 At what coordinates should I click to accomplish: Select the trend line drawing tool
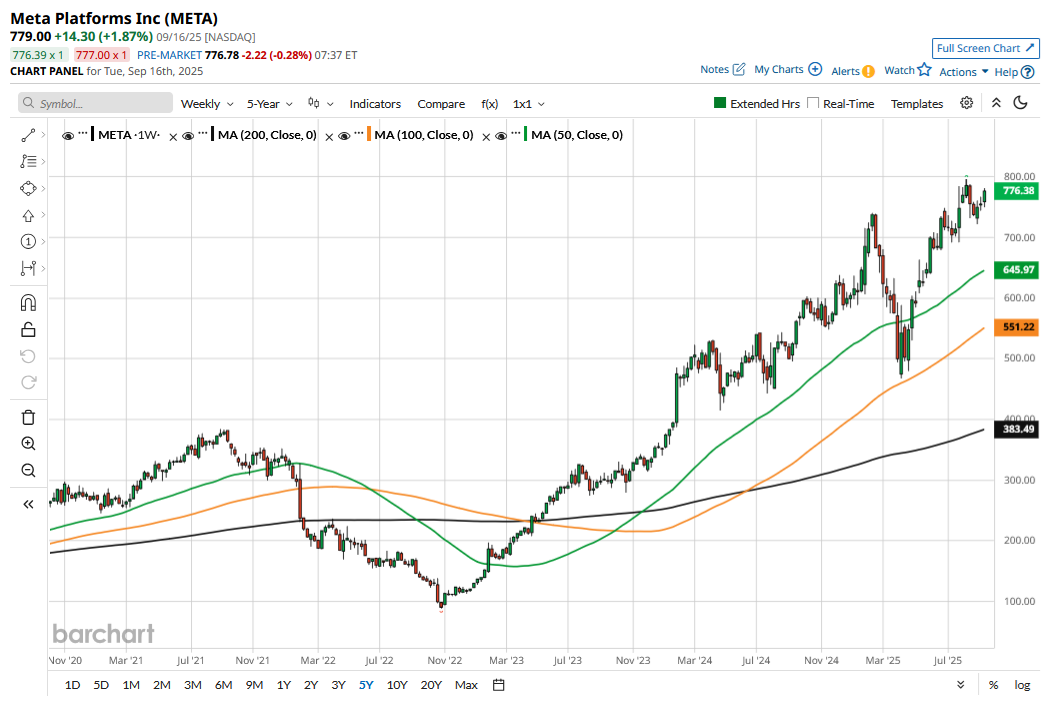point(28,135)
